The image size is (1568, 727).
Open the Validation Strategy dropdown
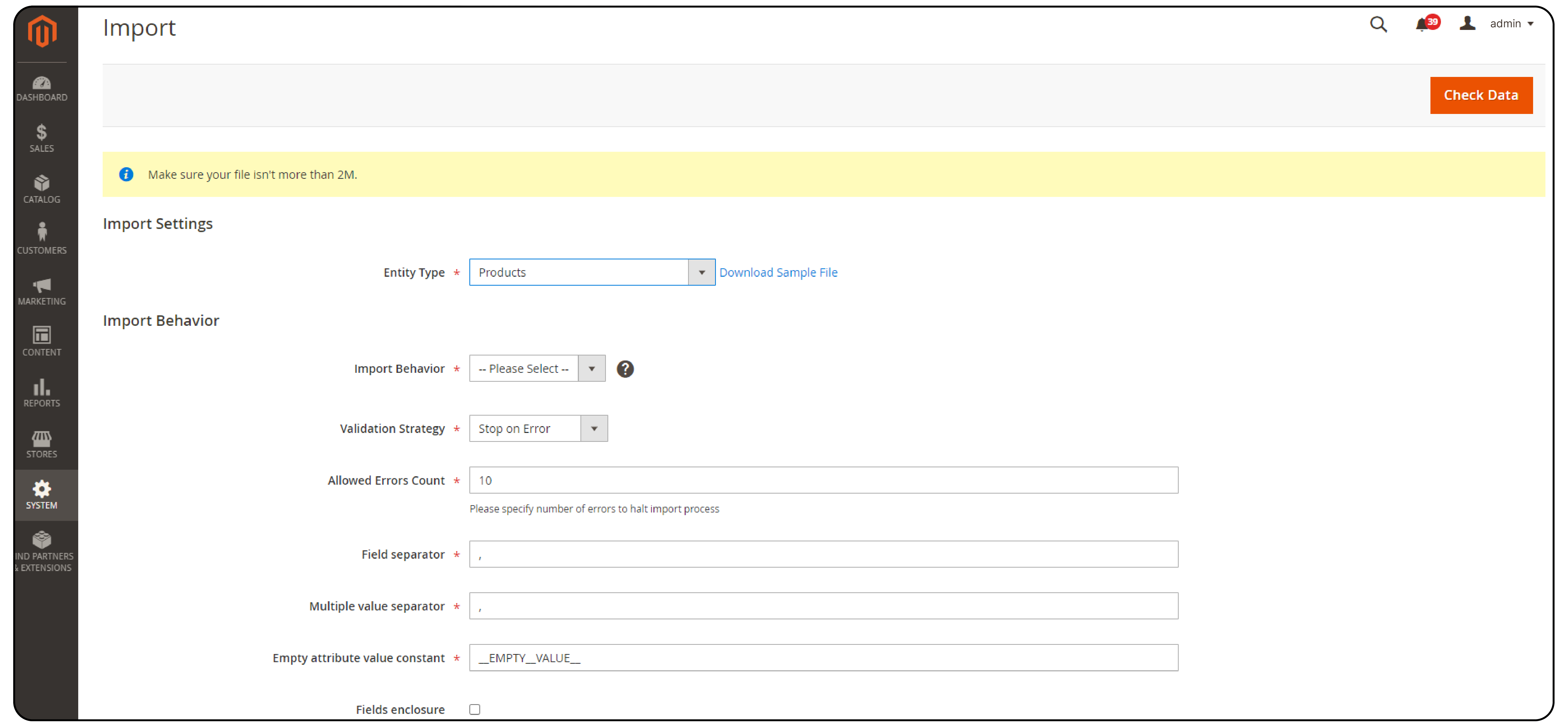pos(539,429)
